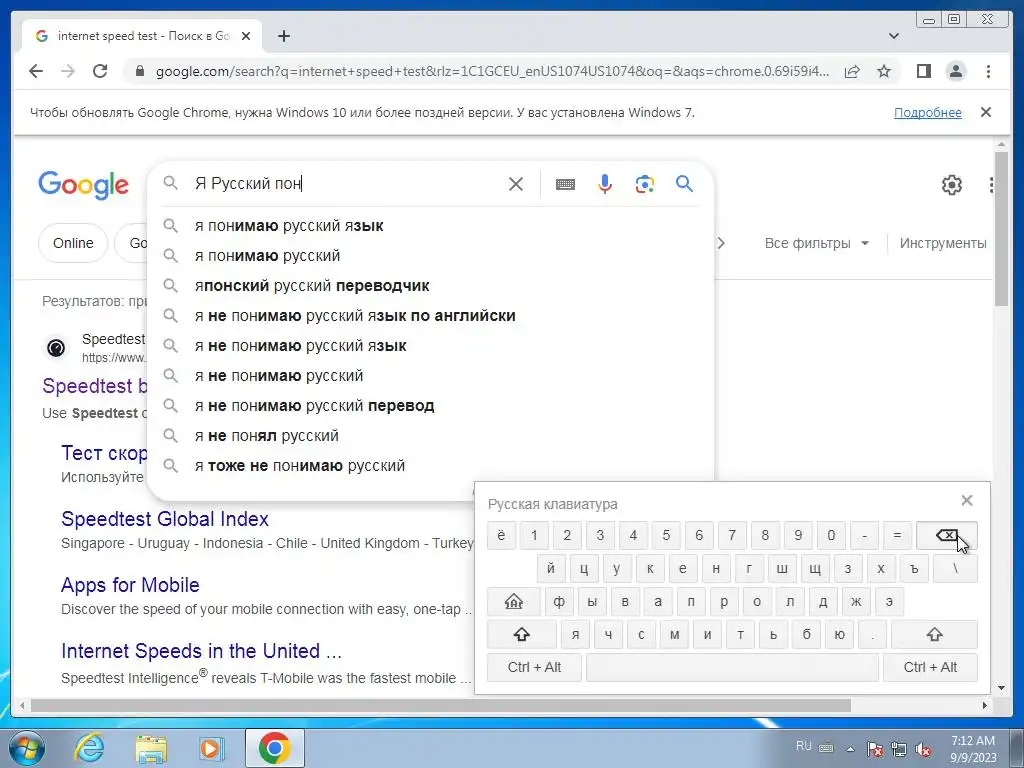Tap the м key on virtual keyboard
Screen dimensions: 1024x768
pos(675,634)
